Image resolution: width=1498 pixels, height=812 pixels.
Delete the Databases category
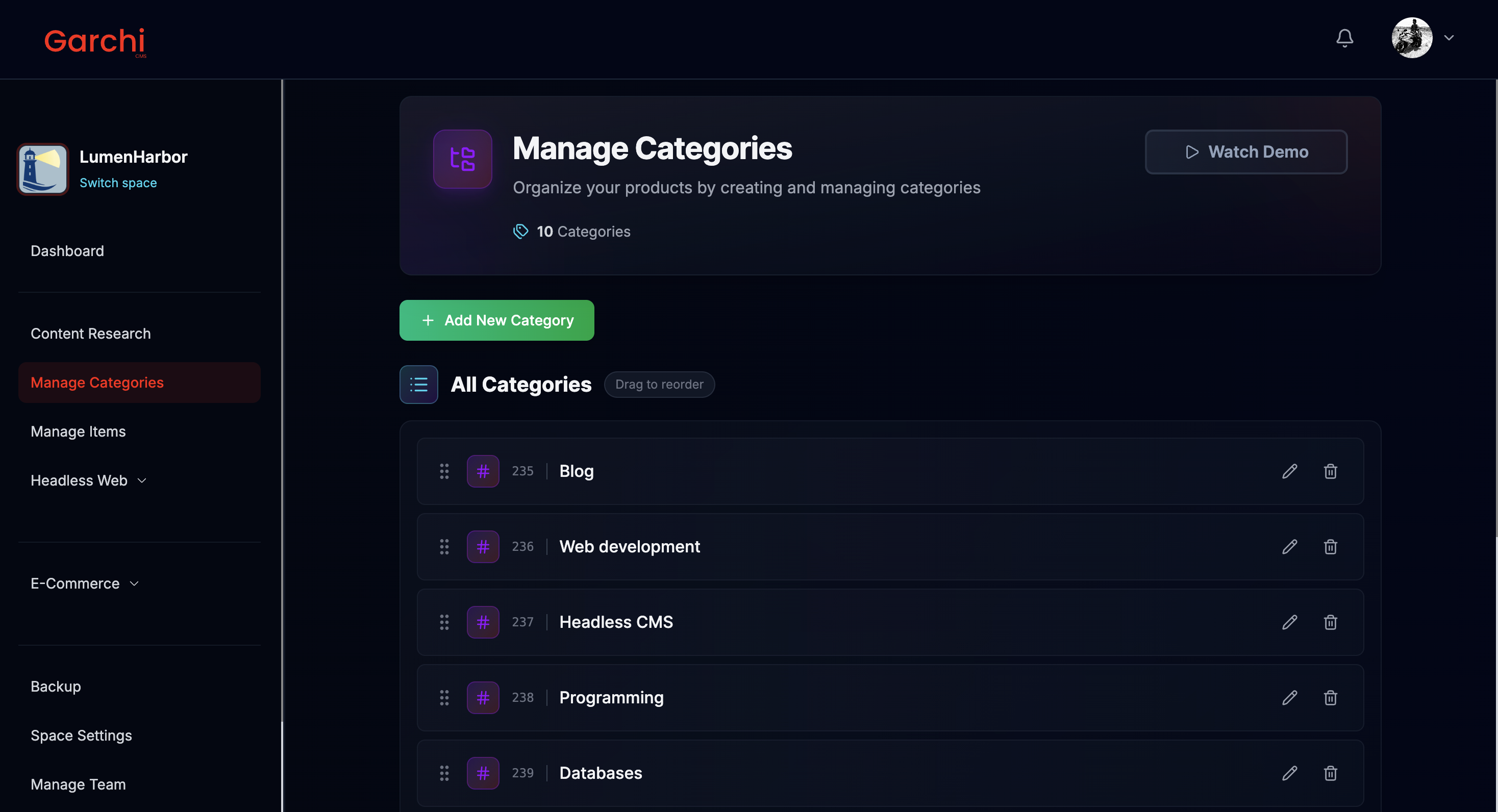(1330, 773)
